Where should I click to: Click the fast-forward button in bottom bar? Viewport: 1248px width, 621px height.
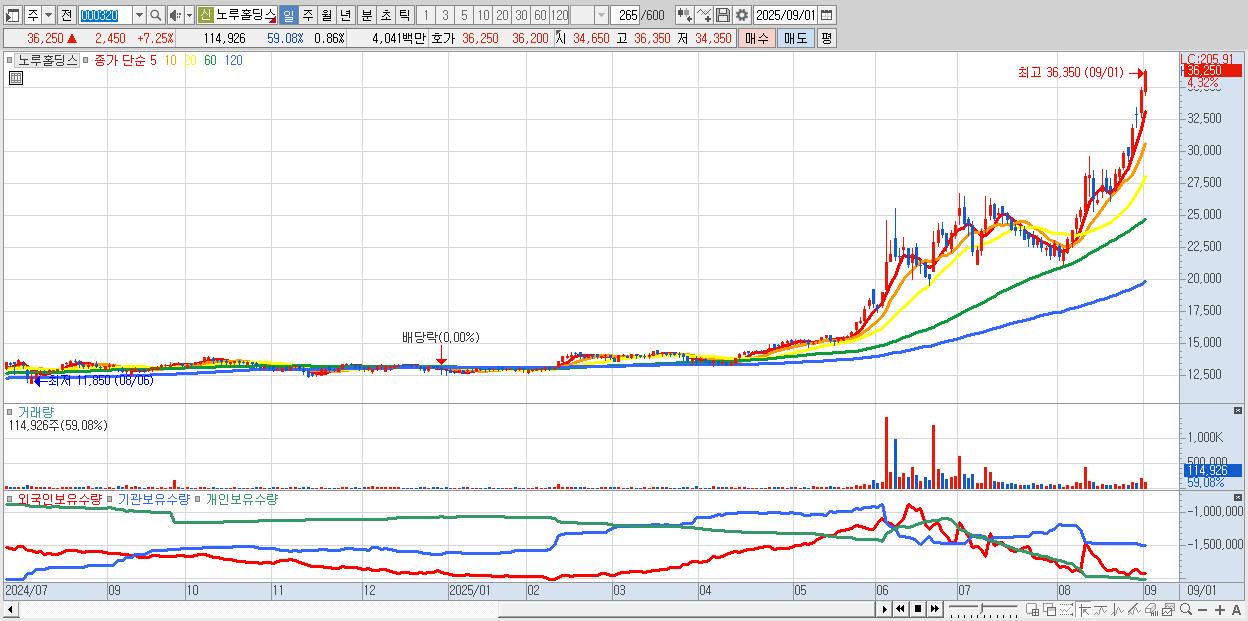[x=934, y=609]
